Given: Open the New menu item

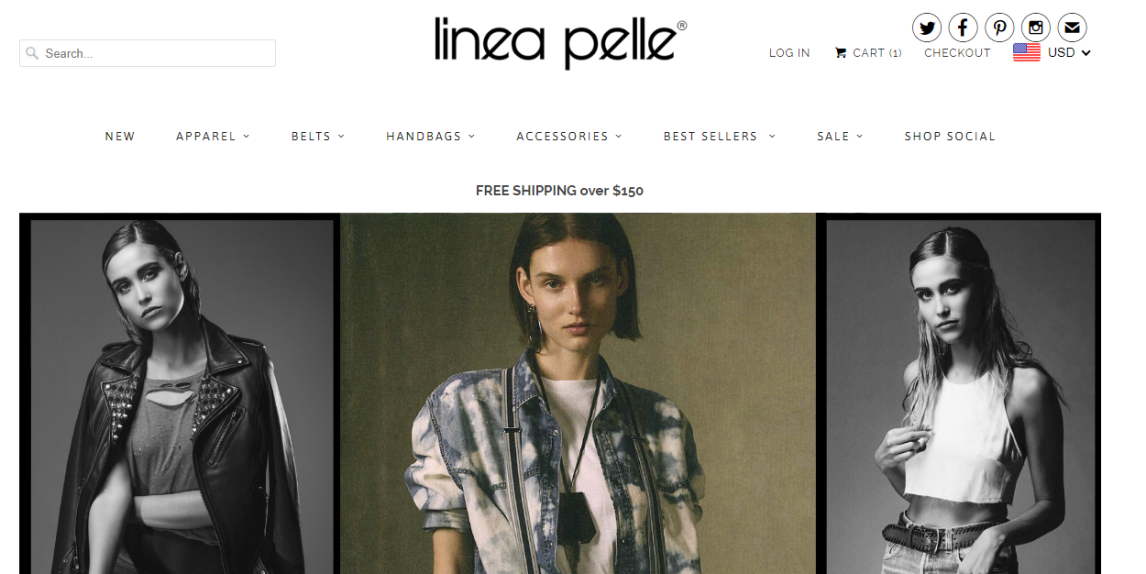Looking at the screenshot, I should (x=120, y=136).
